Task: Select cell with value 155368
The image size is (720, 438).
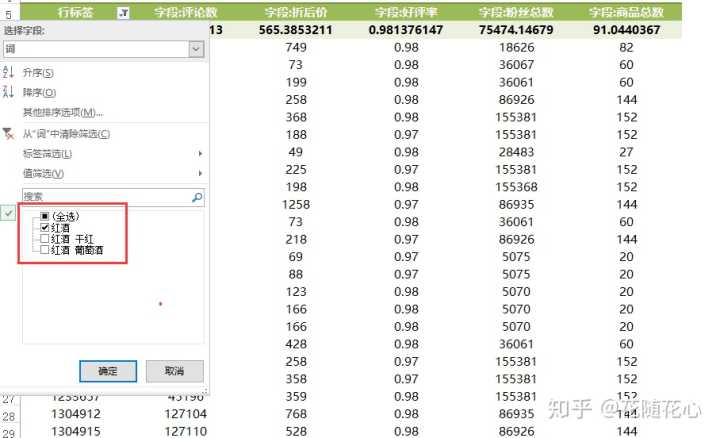Action: point(516,187)
